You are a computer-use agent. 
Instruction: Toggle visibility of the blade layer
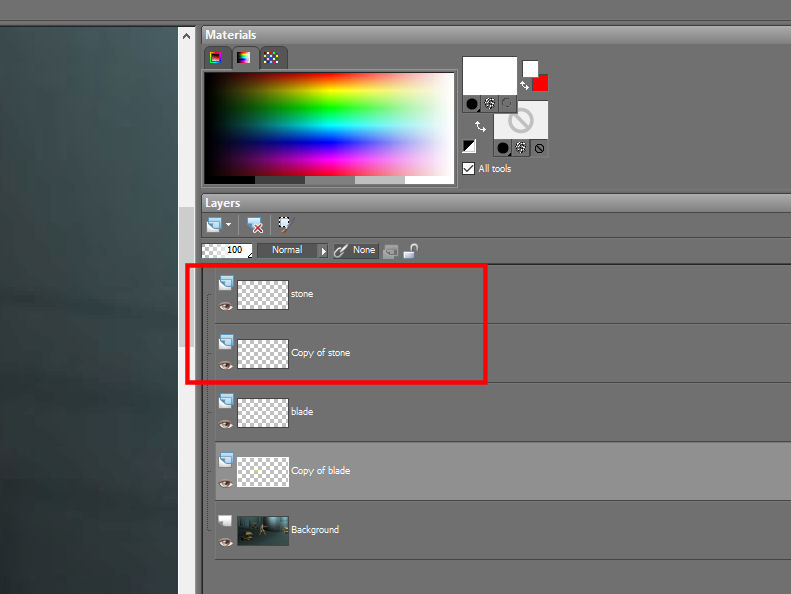click(225, 424)
